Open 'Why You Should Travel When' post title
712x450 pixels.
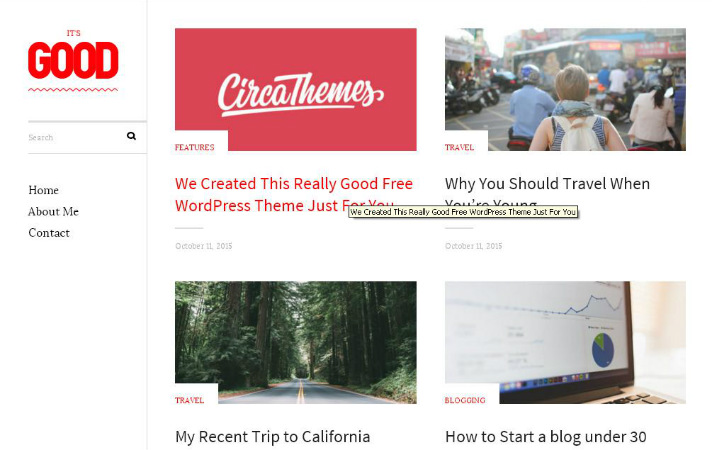(x=547, y=184)
